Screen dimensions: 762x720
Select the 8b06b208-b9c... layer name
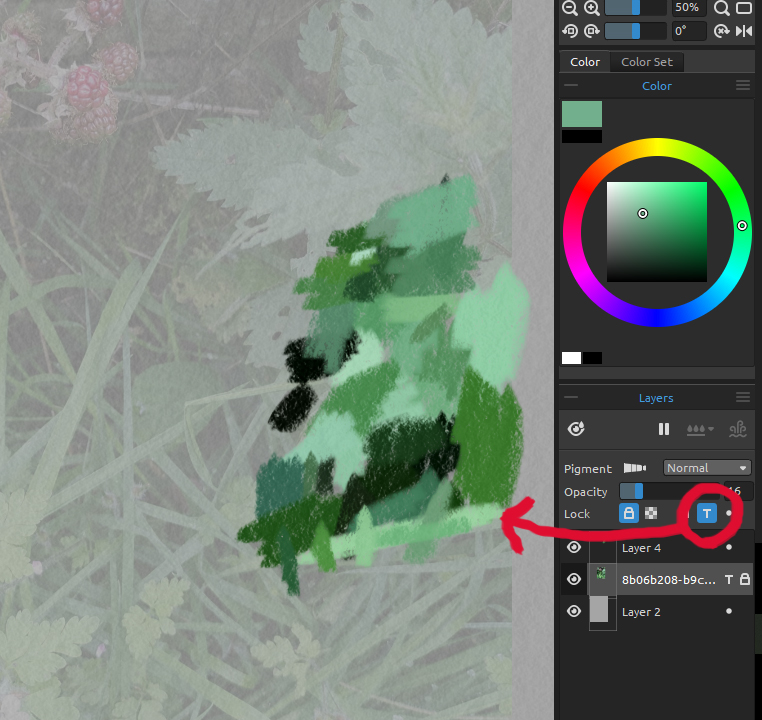pyautogui.click(x=668, y=580)
